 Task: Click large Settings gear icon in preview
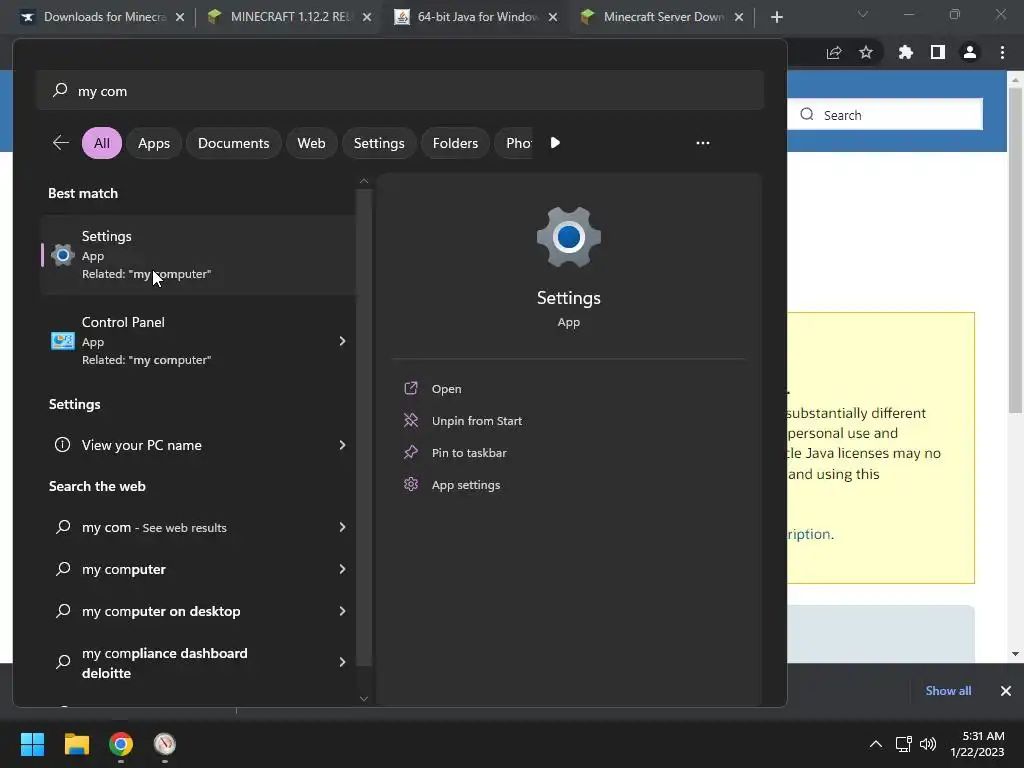tap(569, 238)
